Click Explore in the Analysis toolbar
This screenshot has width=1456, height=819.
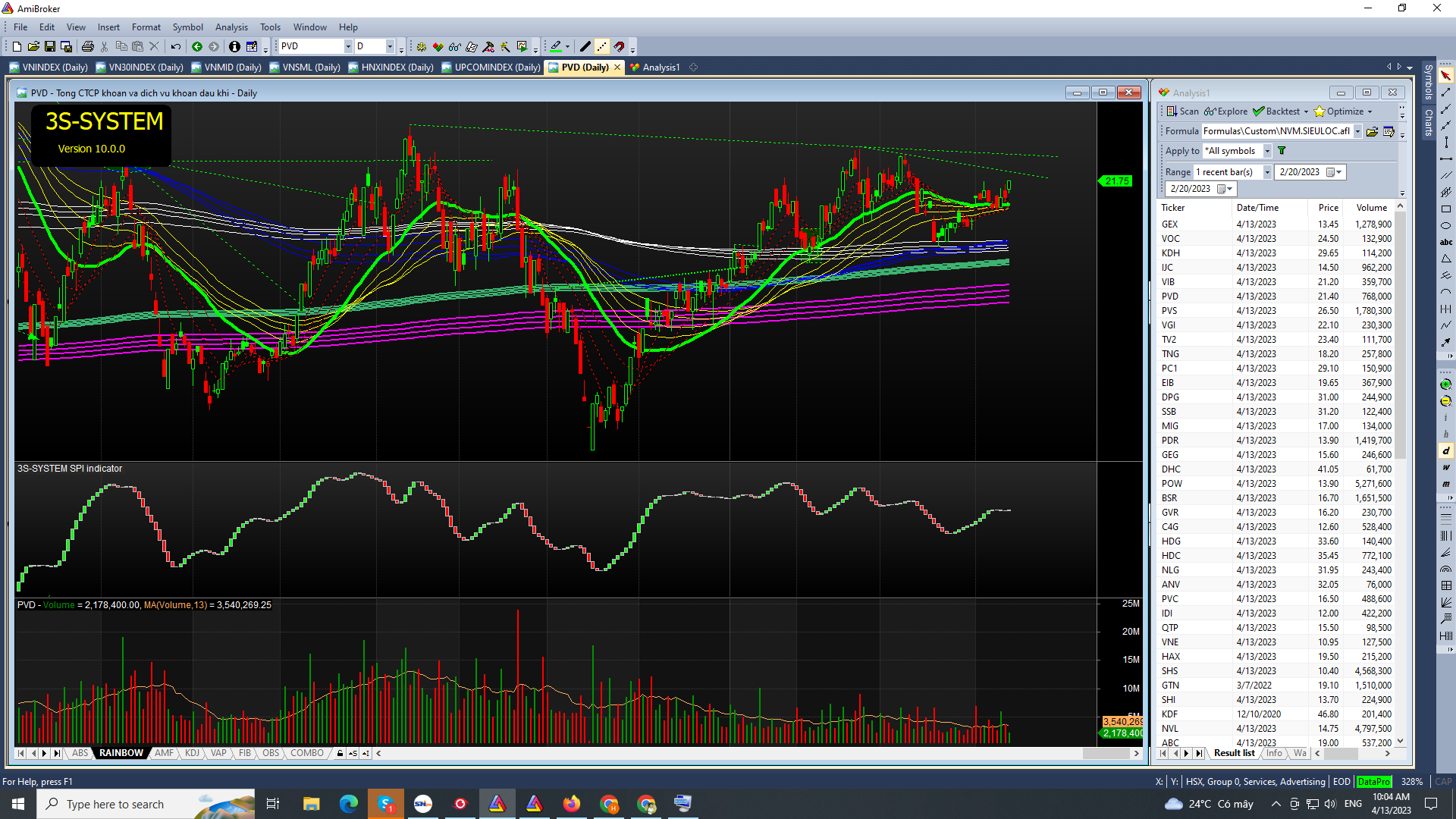tap(1225, 111)
